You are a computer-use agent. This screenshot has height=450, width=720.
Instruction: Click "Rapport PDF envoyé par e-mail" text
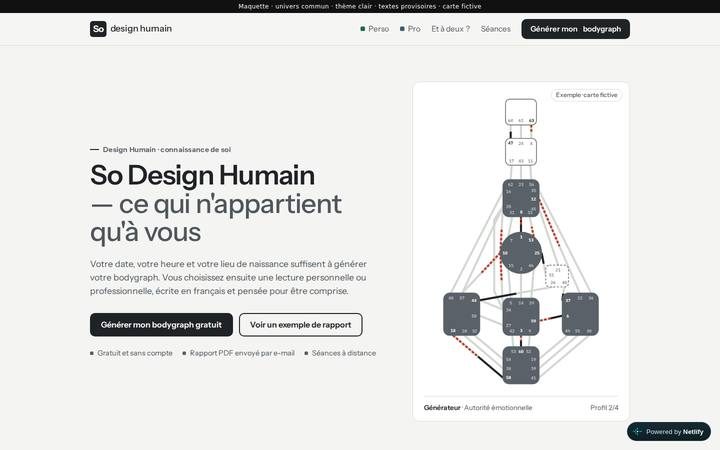pos(242,353)
